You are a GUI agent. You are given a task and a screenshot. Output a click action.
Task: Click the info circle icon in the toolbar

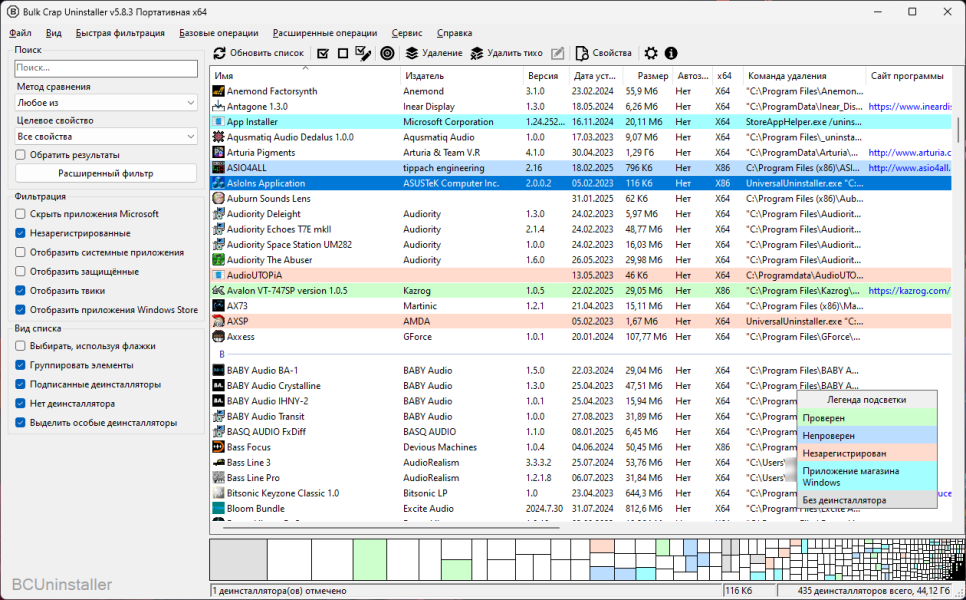click(671, 54)
